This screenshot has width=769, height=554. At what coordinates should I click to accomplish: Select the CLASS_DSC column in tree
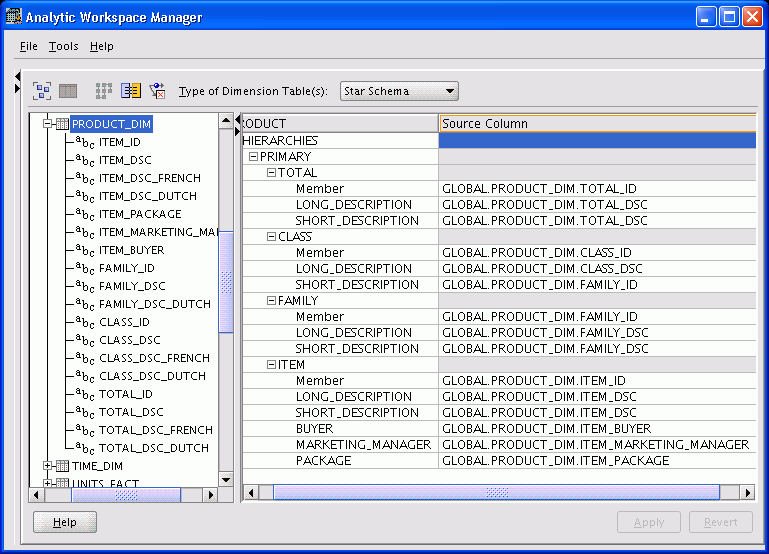click(x=129, y=340)
